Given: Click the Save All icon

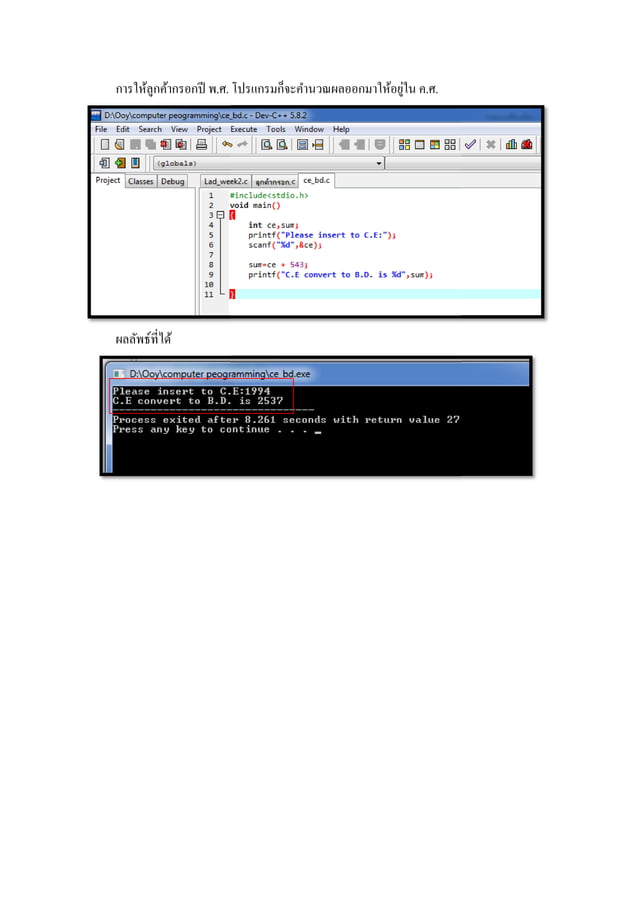Looking at the screenshot, I should [x=150, y=144].
